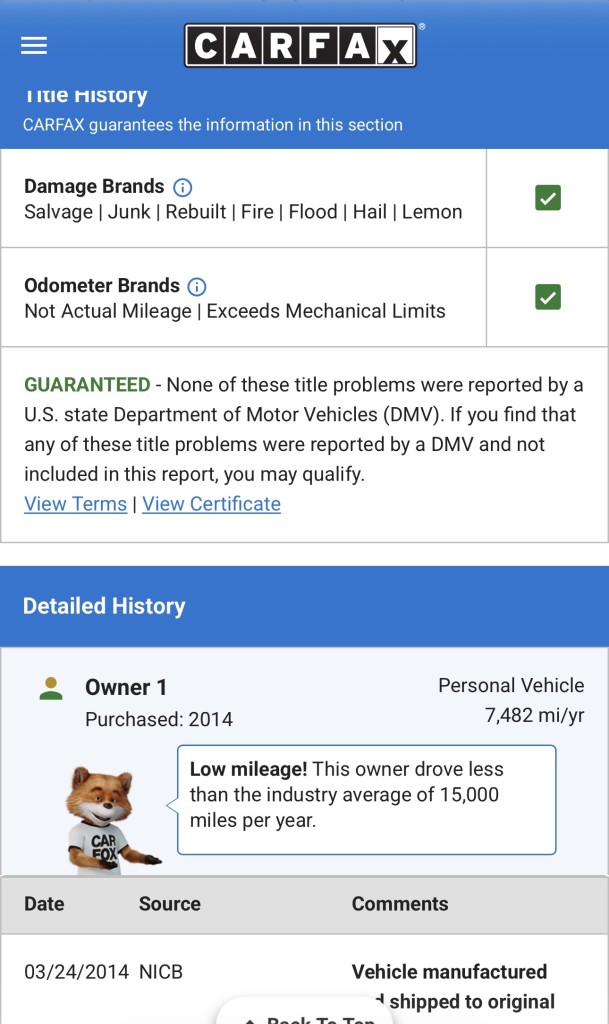Image resolution: width=609 pixels, height=1024 pixels.
Task: Tap the Owner 1 person icon
Action: tap(50, 688)
